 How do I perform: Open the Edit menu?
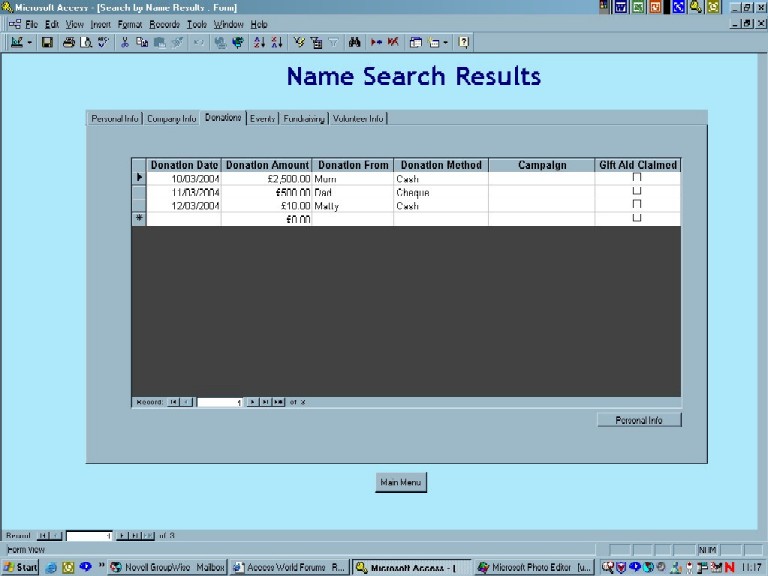[51, 24]
